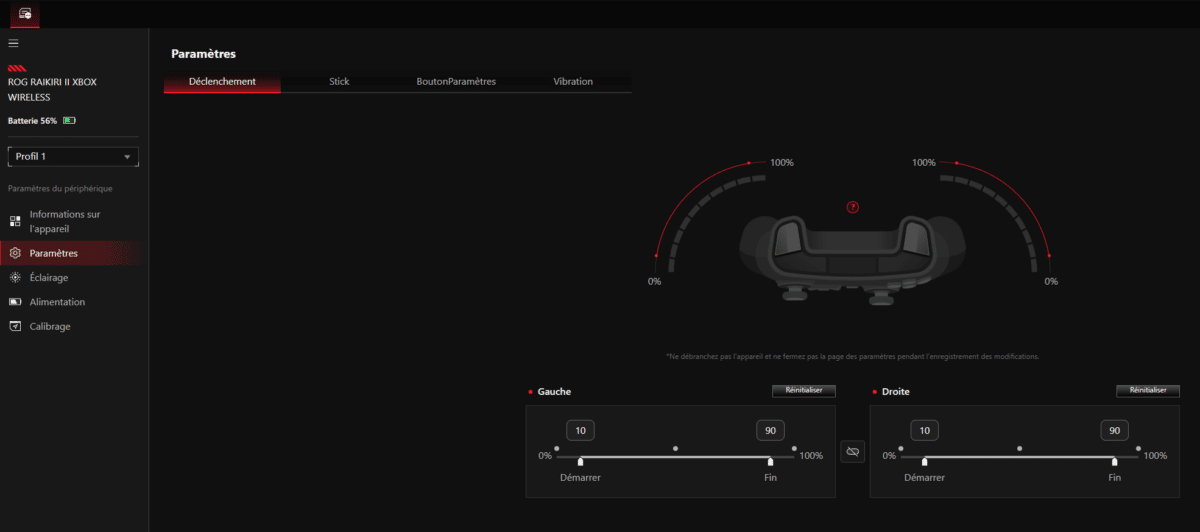Viewport: 1200px width, 532px height.
Task: Open the Vibration tab
Action: coord(573,82)
